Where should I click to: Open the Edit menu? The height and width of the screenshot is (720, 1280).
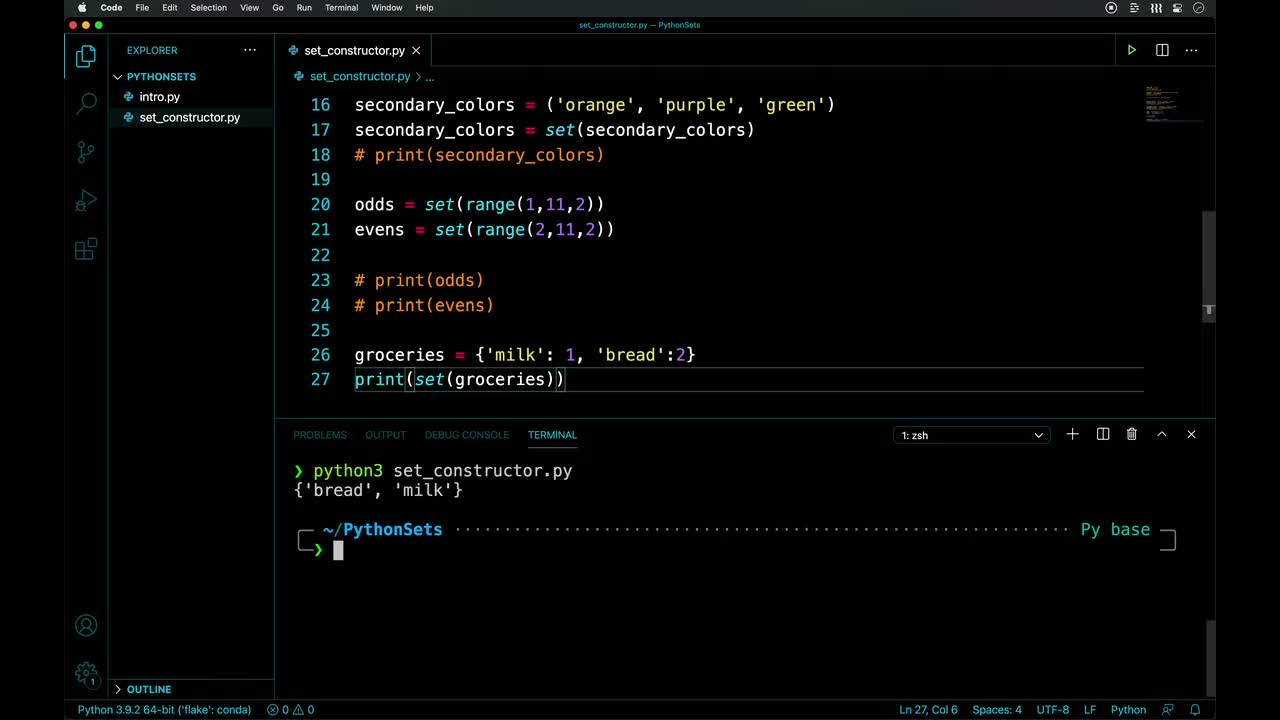click(170, 7)
